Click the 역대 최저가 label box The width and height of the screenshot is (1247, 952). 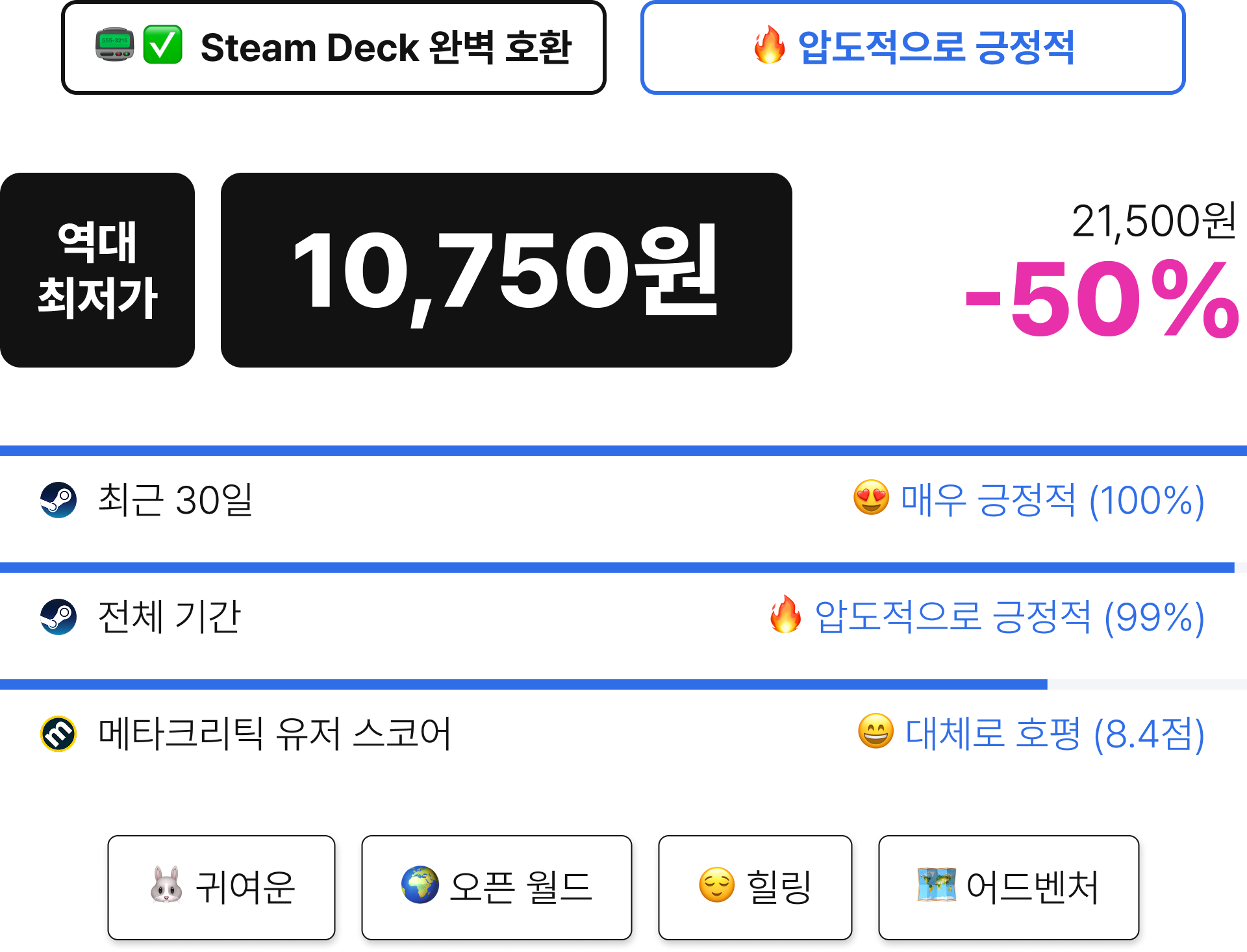[97, 270]
